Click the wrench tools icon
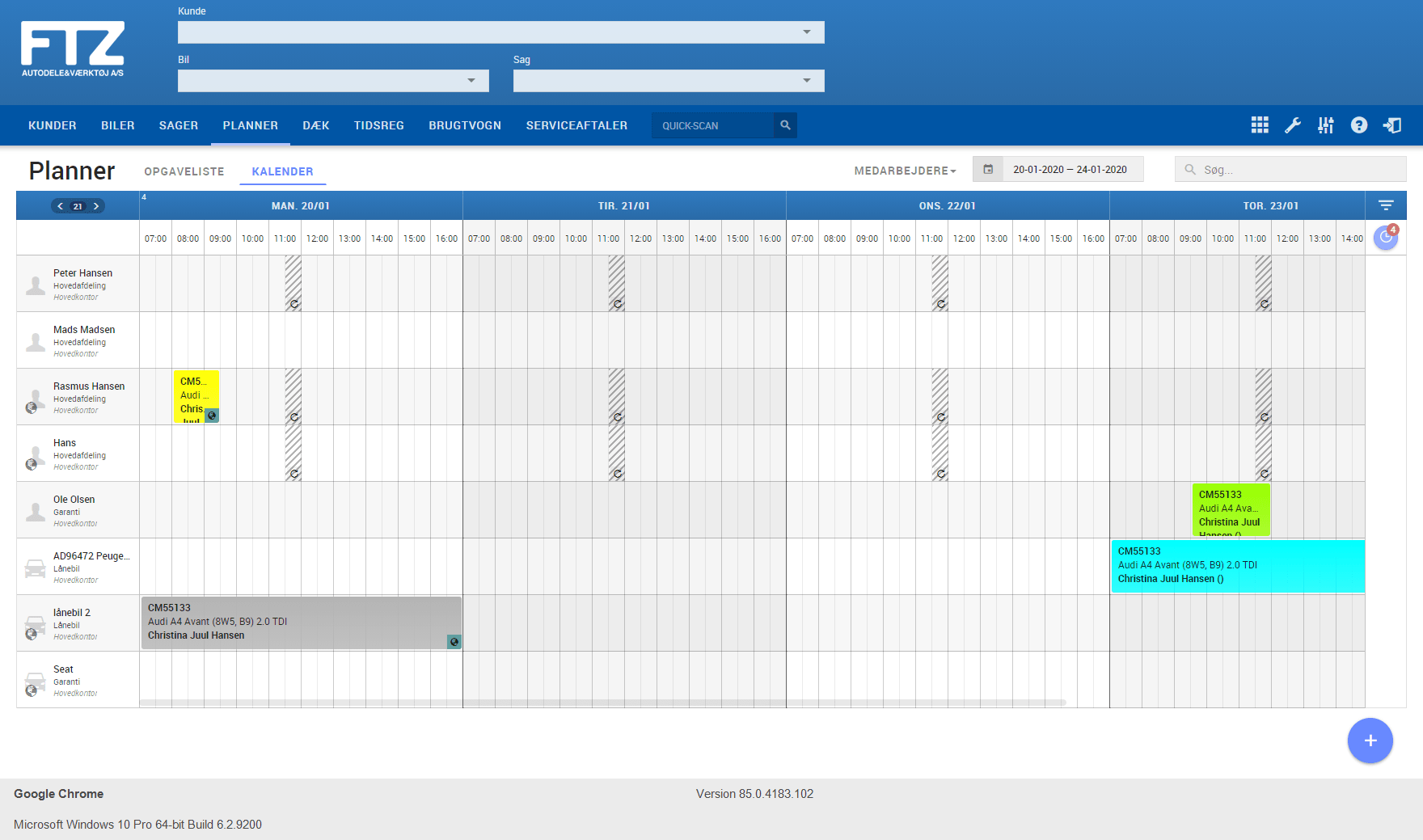 pos(1293,125)
